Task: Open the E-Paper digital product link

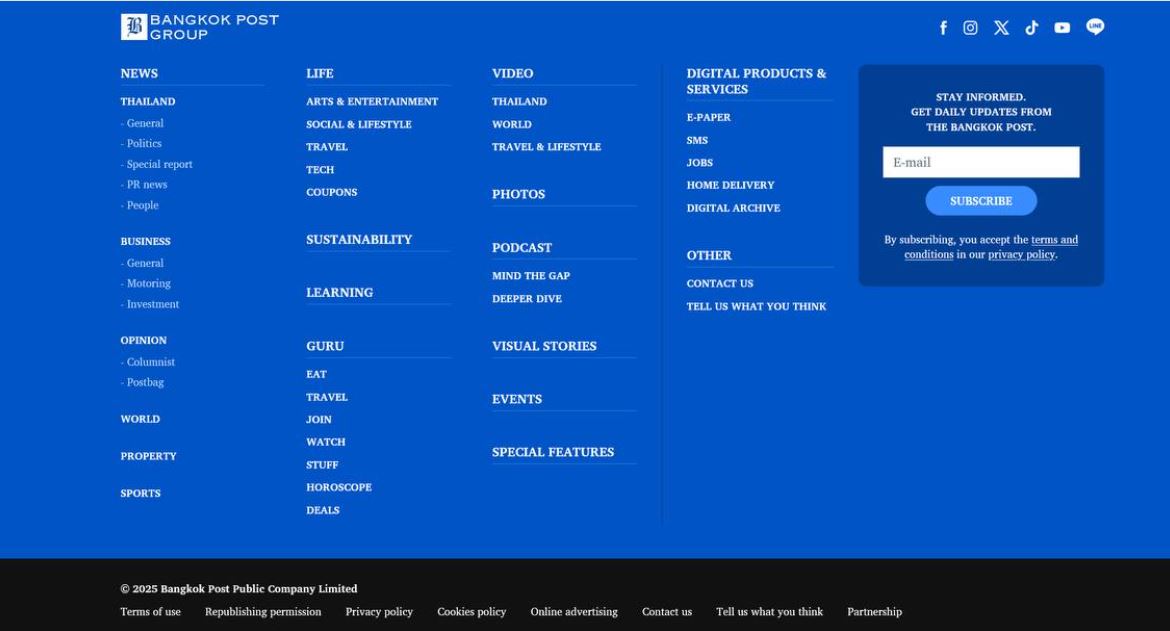Action: (708, 118)
